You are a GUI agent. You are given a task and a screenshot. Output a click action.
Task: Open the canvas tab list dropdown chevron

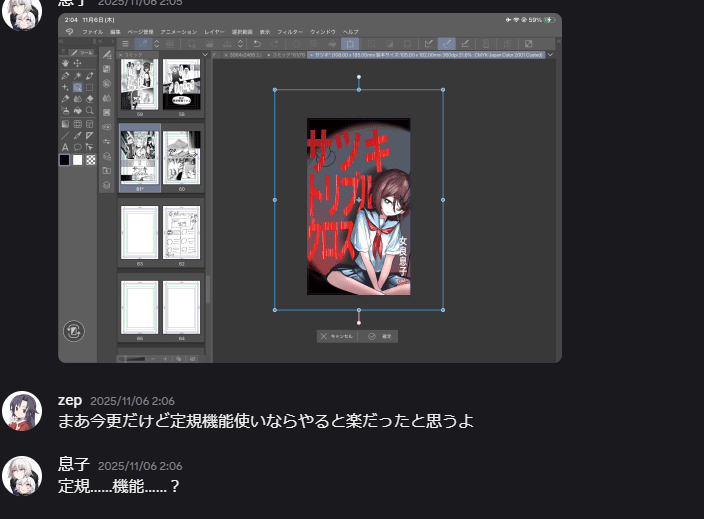pos(550,55)
